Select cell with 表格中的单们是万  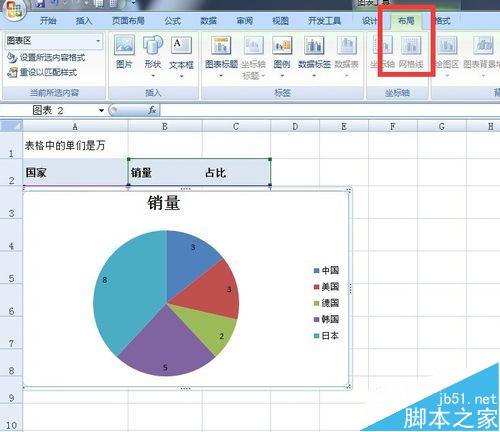coord(75,145)
